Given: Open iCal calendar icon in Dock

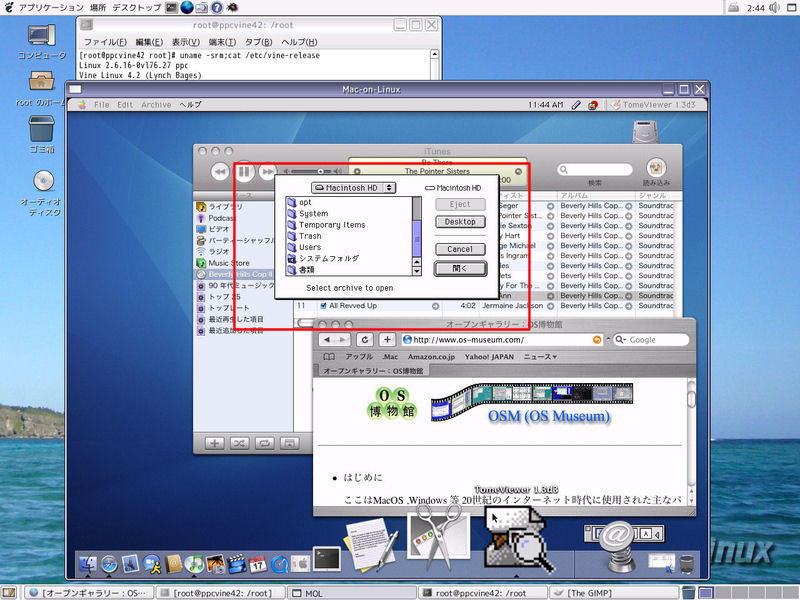Looking at the screenshot, I should click(x=258, y=564).
